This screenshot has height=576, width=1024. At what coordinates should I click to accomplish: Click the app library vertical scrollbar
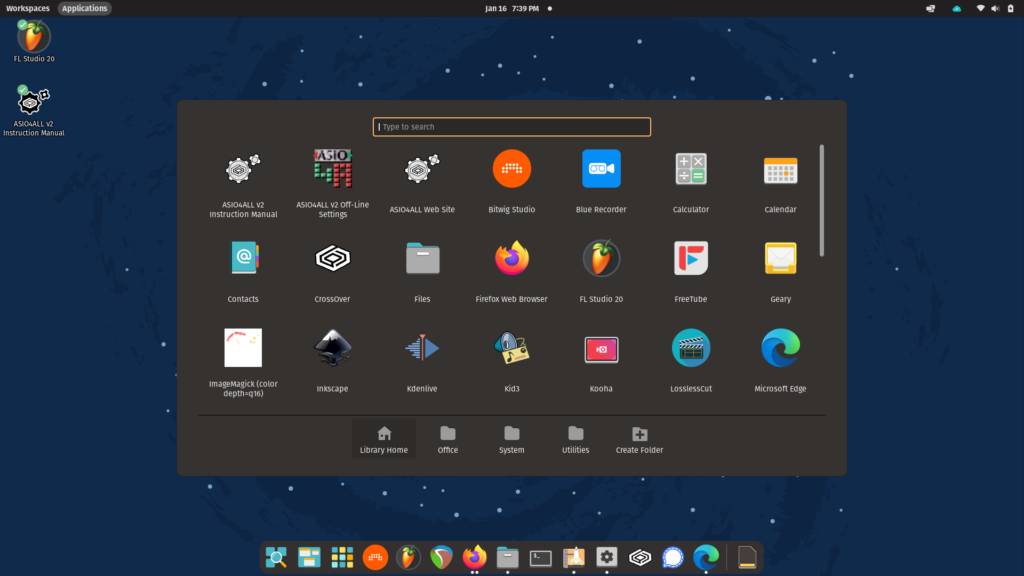pyautogui.click(x=822, y=200)
